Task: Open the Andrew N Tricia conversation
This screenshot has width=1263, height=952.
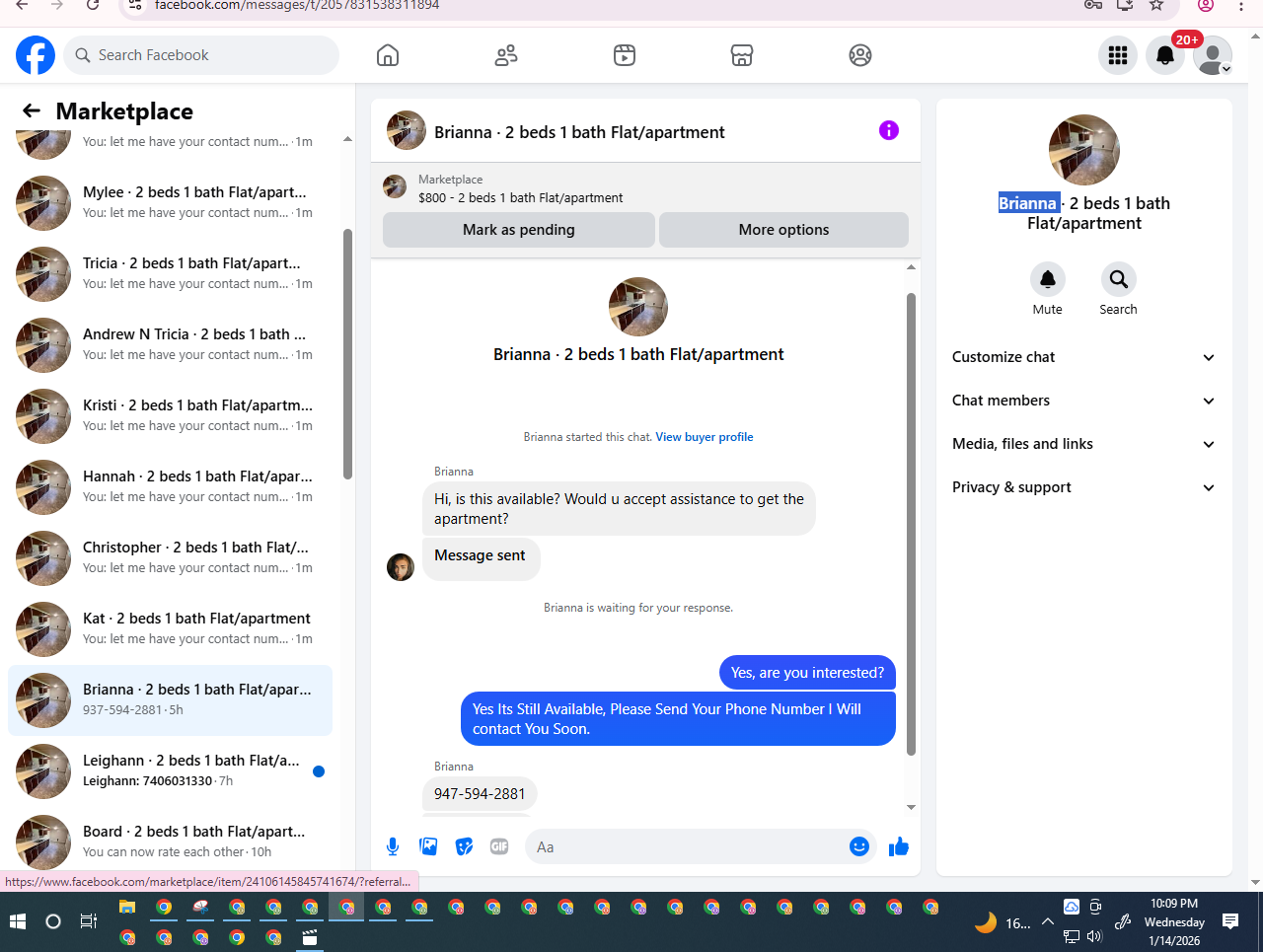Action: pos(170,344)
